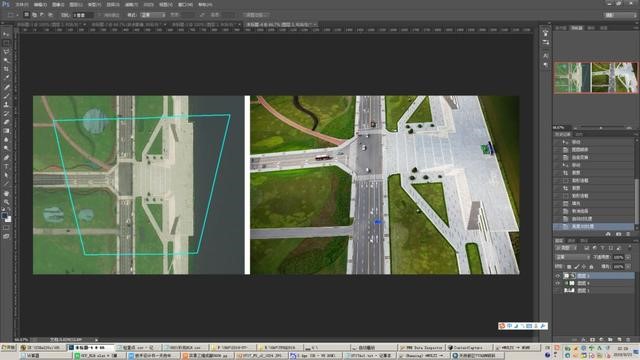Screen dimensions: 640x360
Task: Open the first menu in the menu bar
Action: point(22,4)
